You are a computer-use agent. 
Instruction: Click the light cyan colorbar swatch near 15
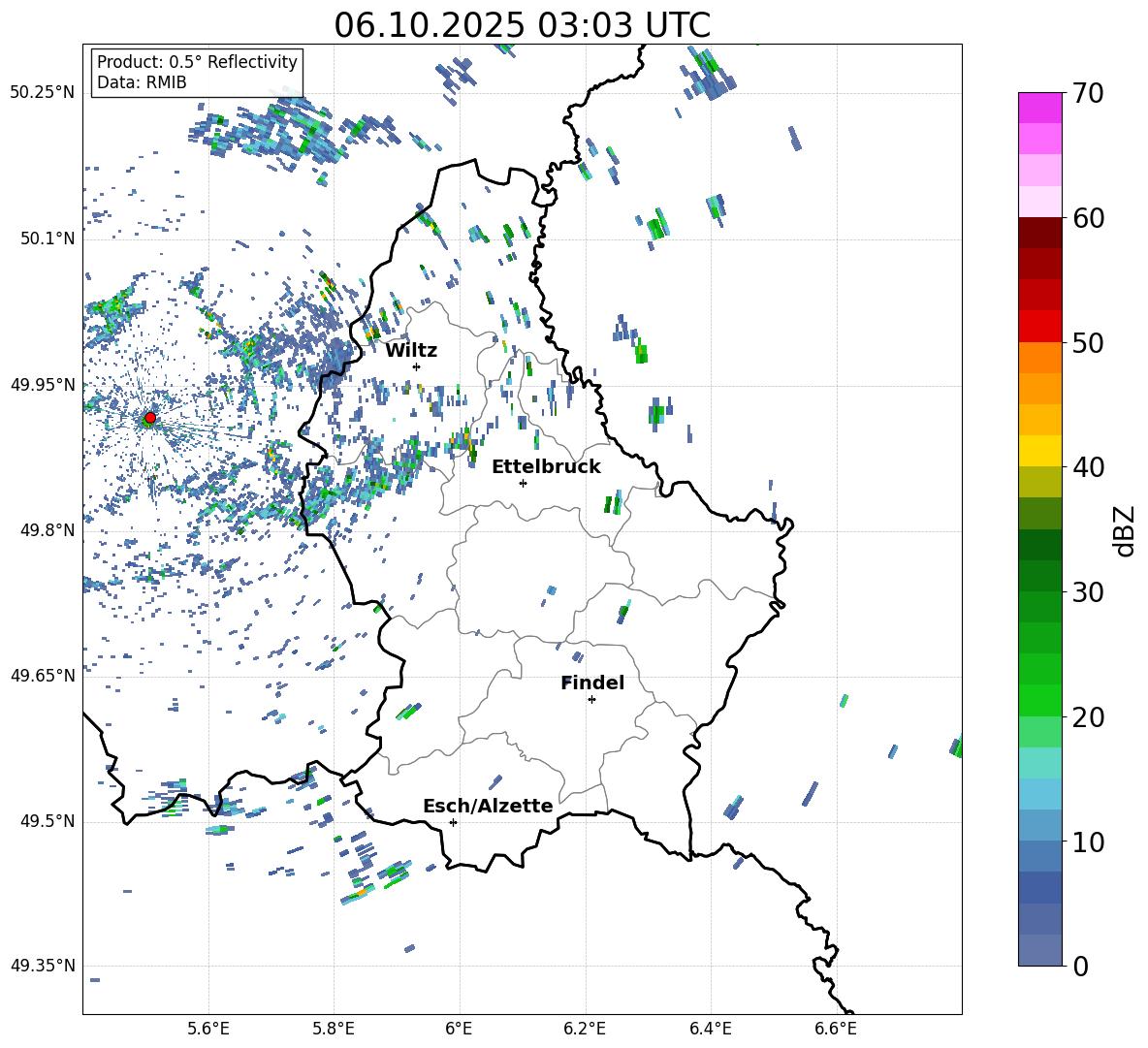1040,763
